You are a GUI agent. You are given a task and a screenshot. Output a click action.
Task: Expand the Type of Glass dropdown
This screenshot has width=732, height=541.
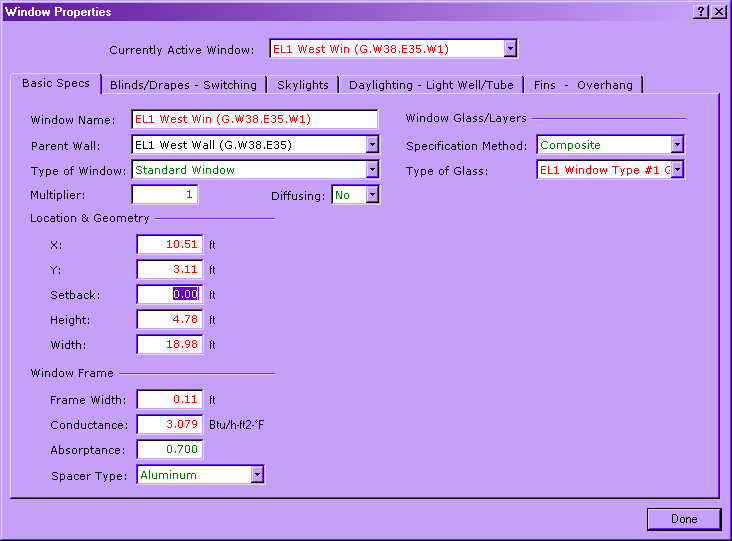pos(677,170)
